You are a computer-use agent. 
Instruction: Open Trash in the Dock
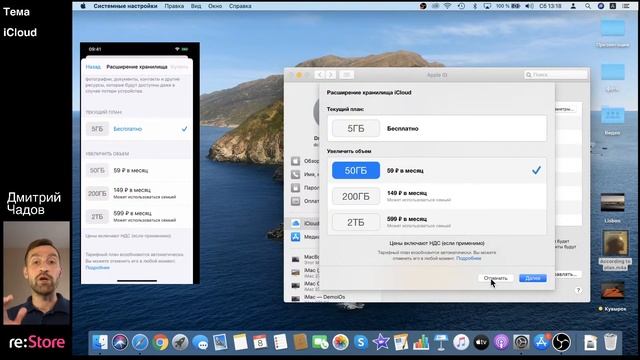610,342
